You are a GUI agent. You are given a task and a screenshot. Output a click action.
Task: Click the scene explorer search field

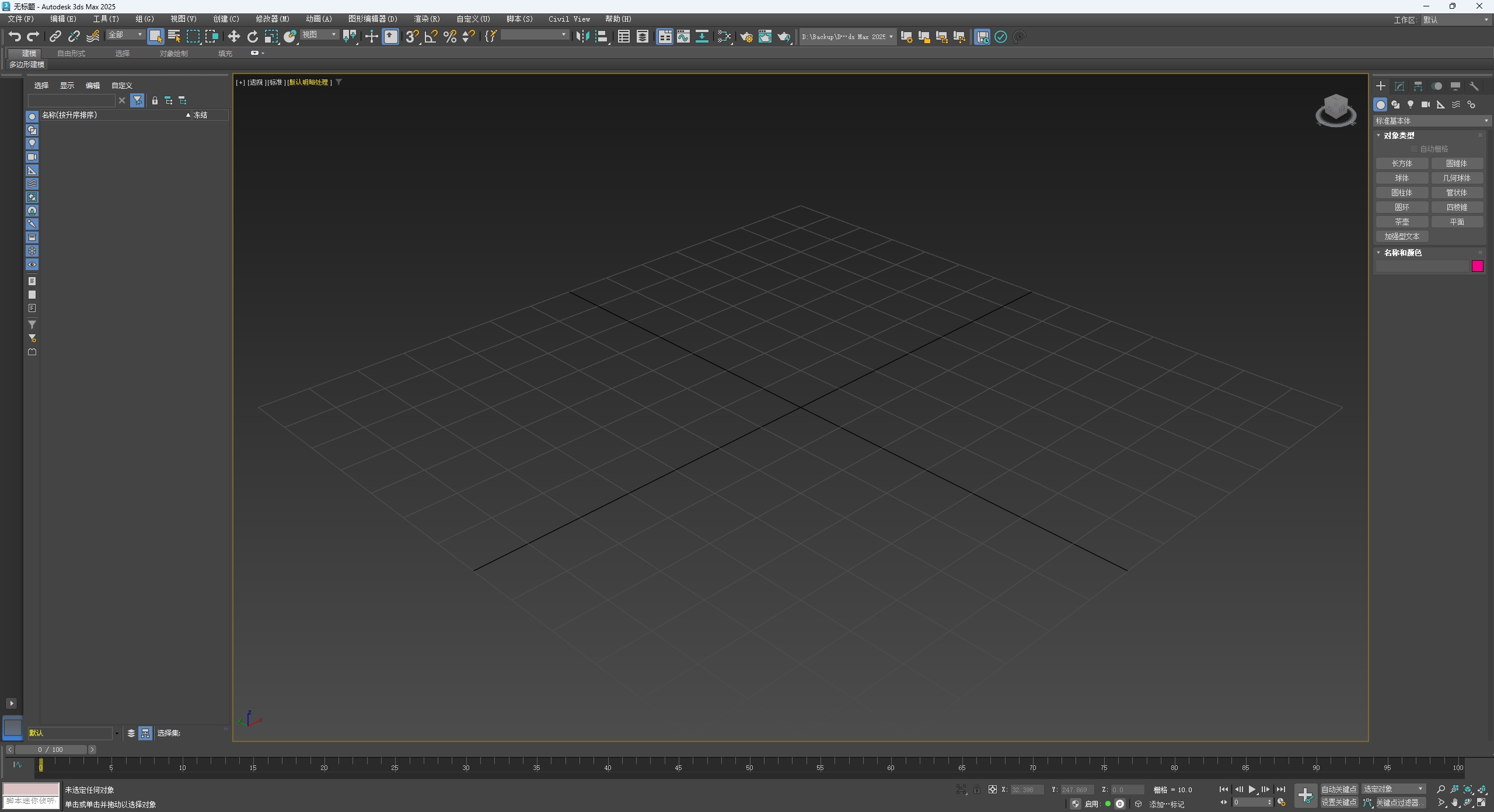[71, 100]
